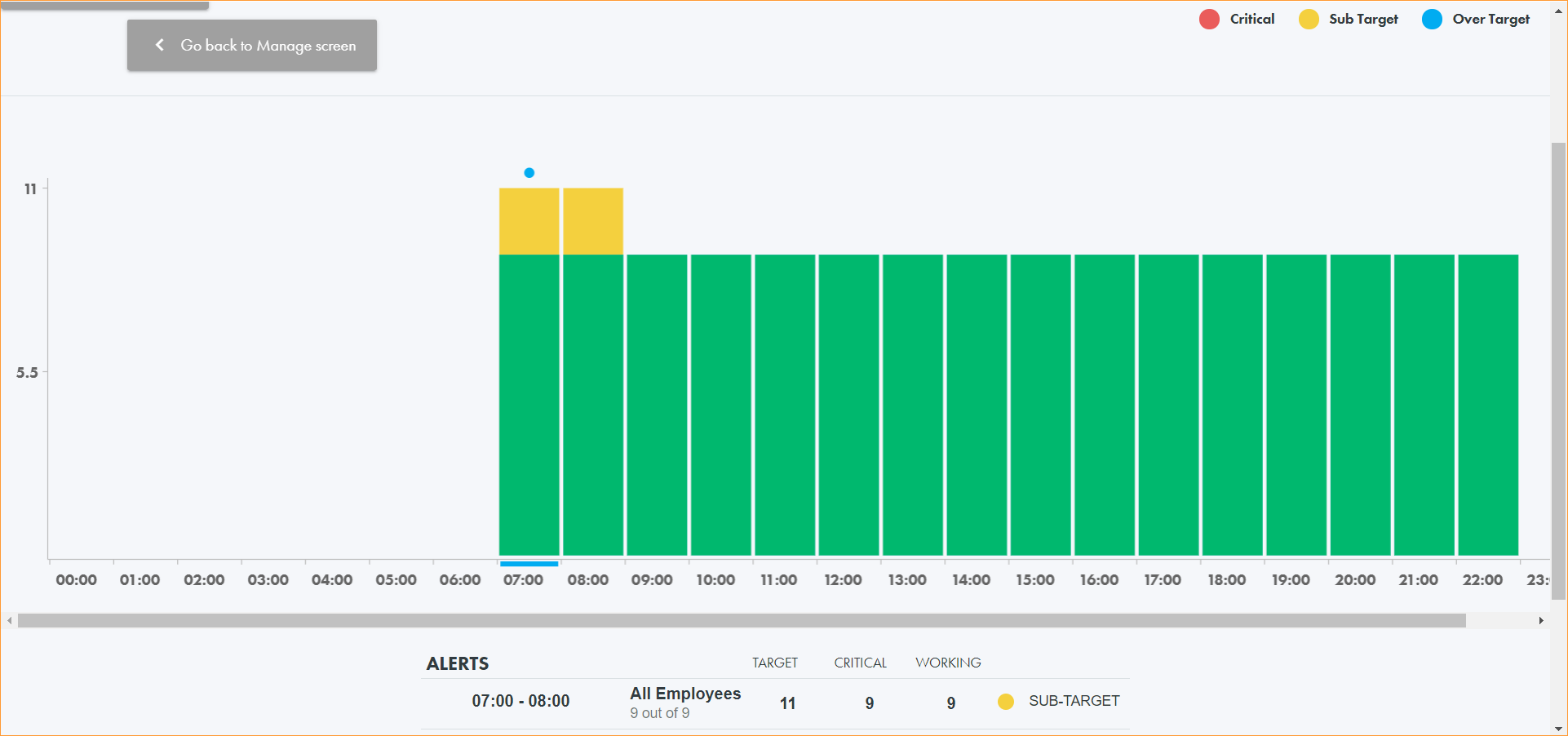
Task: Click the back chevron arrow icon
Action: pos(160,45)
